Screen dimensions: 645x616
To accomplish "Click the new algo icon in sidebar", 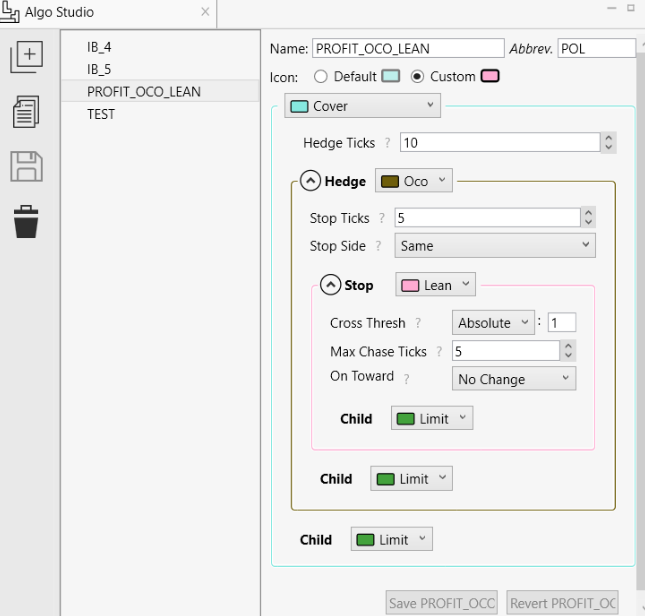I will coord(27,57).
